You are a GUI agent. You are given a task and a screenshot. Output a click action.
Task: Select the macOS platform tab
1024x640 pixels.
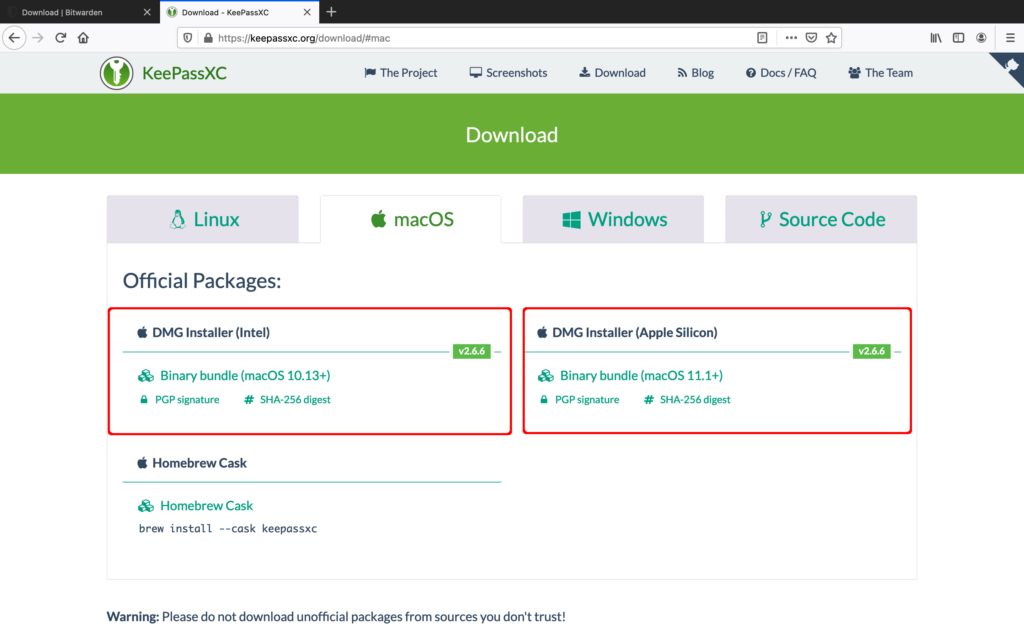pos(411,219)
